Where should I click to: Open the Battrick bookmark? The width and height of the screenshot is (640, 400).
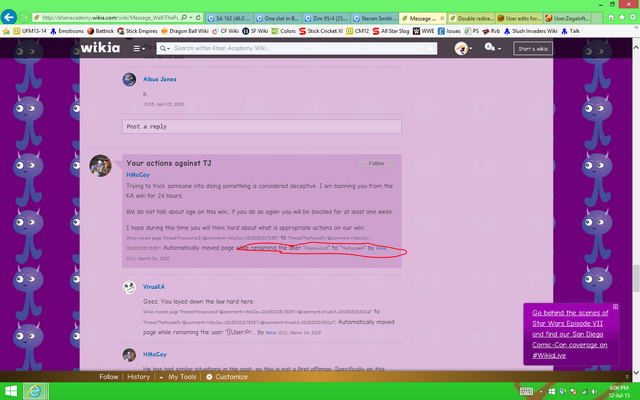tap(100, 31)
